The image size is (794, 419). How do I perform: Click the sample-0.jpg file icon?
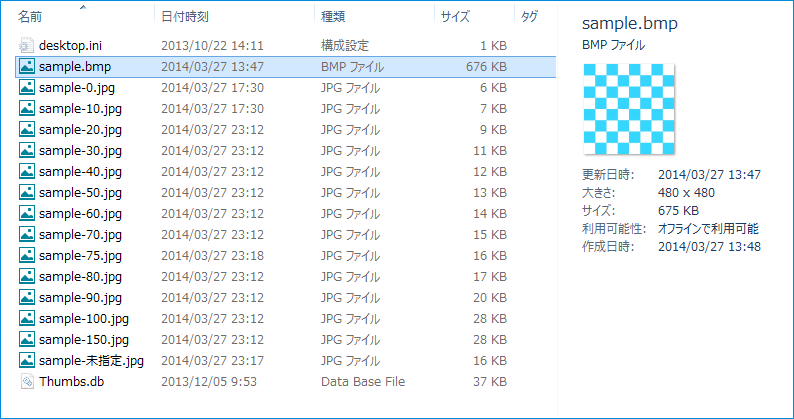(x=27, y=88)
